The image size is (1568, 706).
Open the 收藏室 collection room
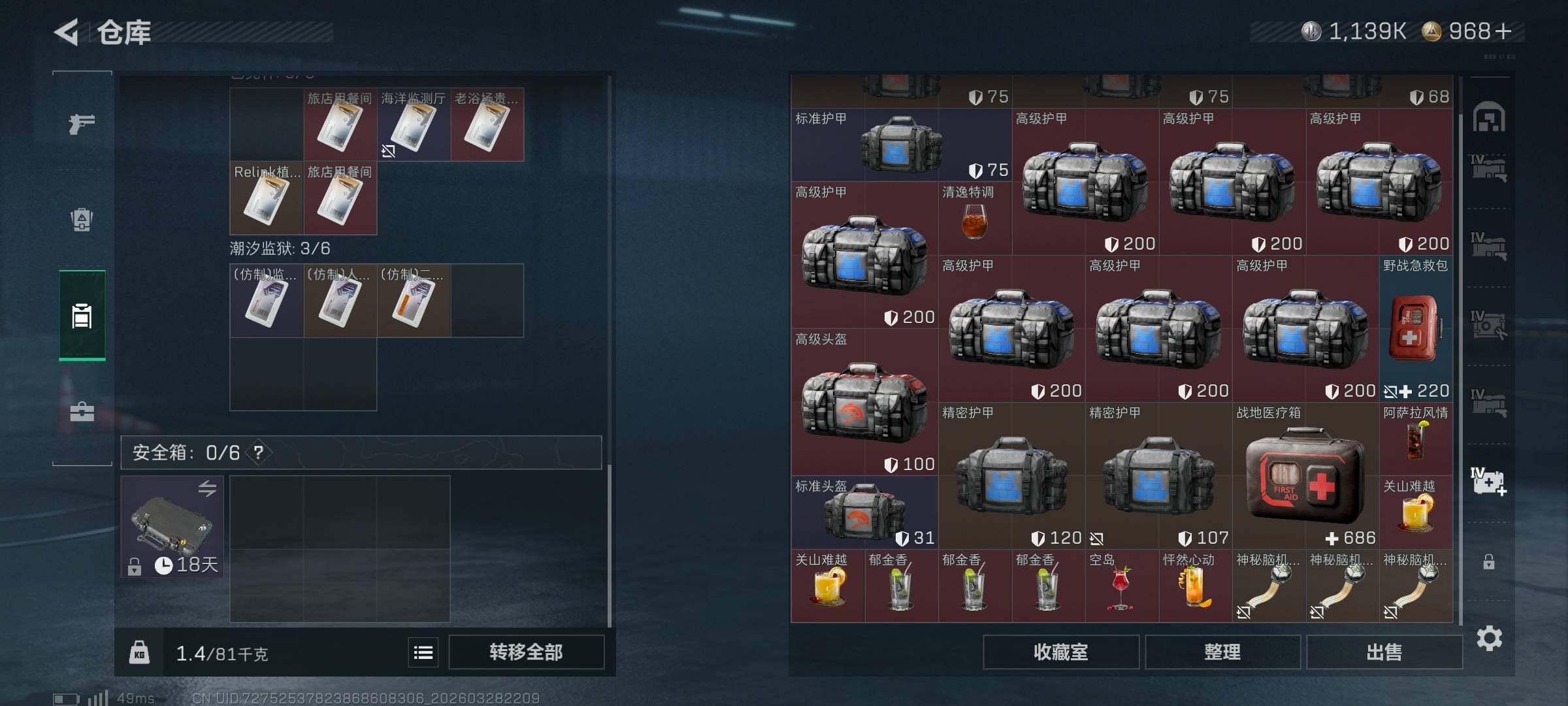pyautogui.click(x=1061, y=652)
